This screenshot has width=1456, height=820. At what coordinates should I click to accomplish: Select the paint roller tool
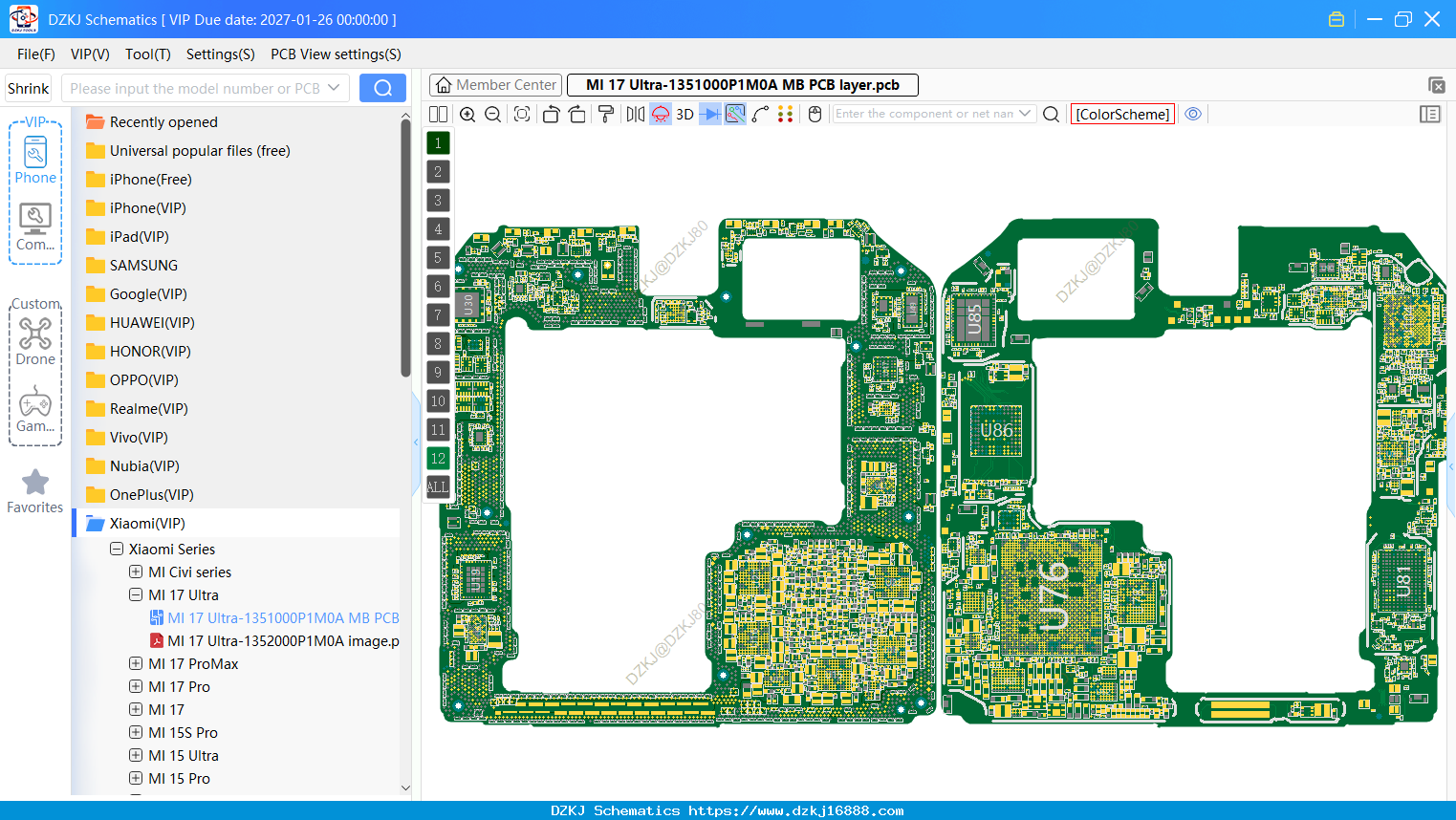(606, 114)
